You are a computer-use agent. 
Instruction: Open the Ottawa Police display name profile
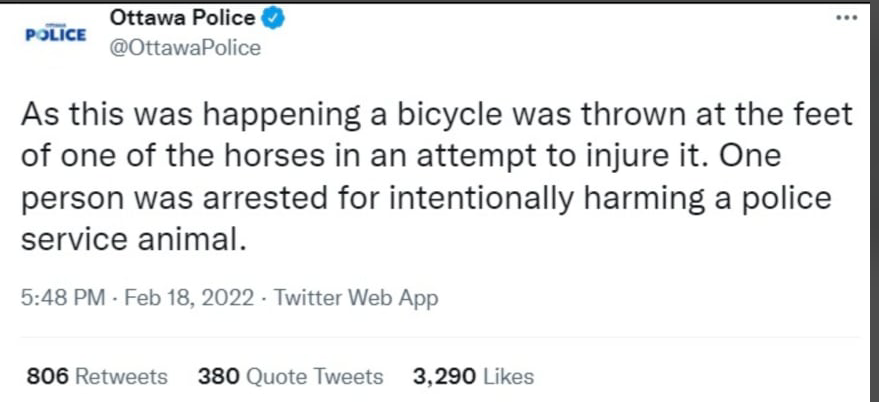coord(182,19)
